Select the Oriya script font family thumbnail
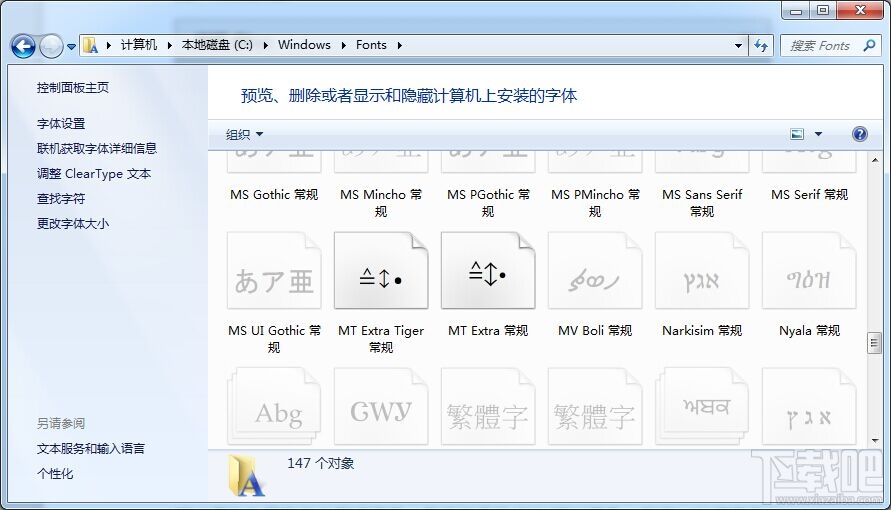The image size is (891, 510). pos(702,407)
